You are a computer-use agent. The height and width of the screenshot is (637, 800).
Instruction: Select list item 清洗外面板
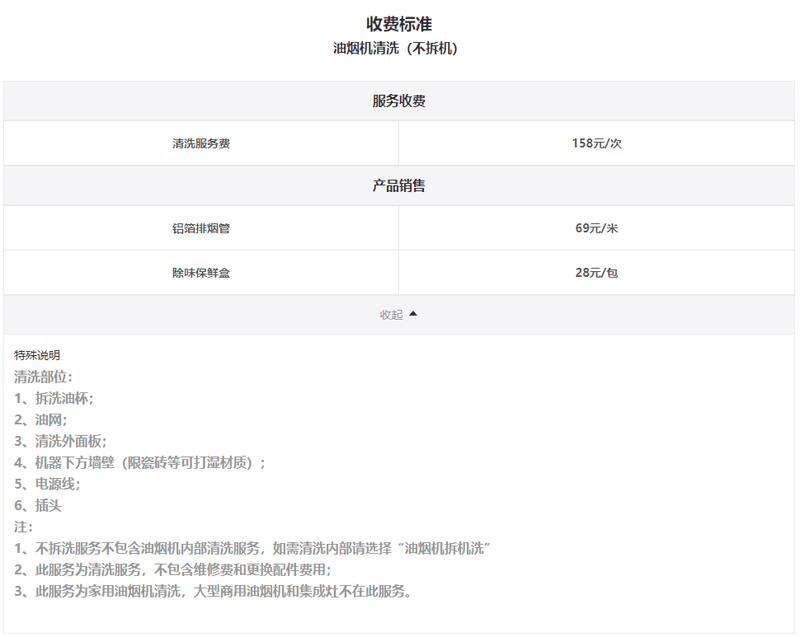(60, 441)
